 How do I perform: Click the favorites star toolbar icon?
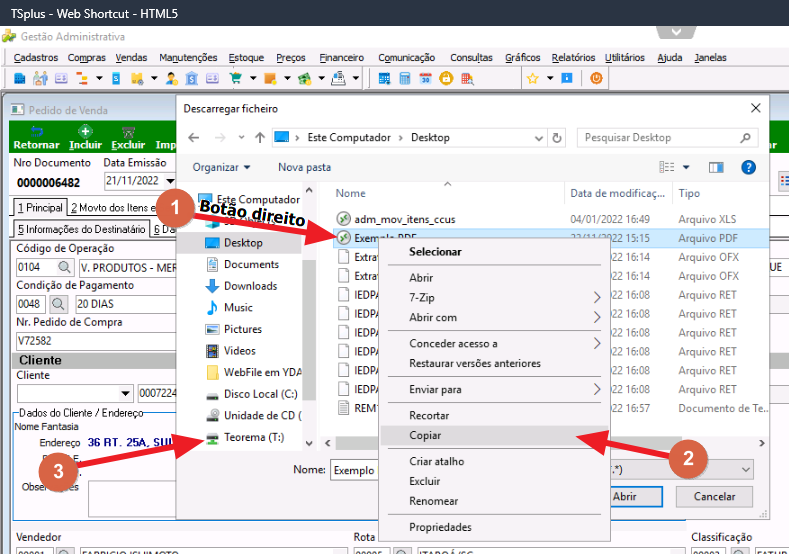tap(533, 78)
